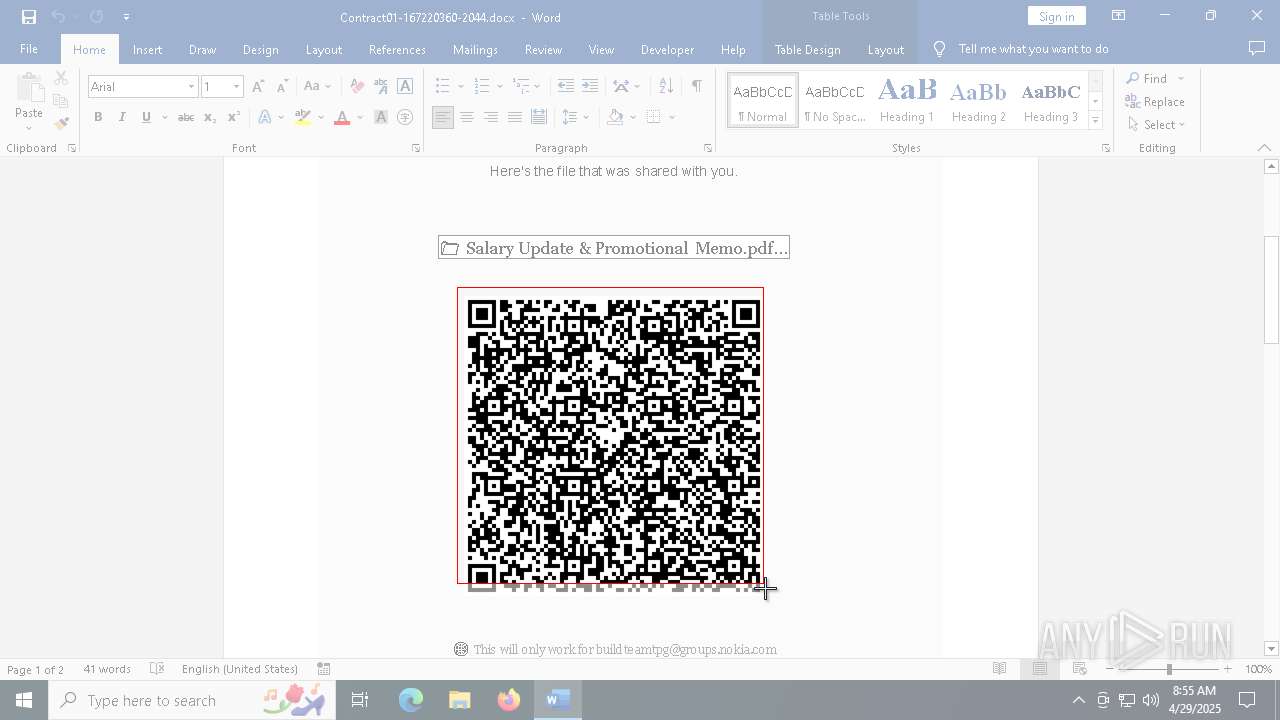The width and height of the screenshot is (1280, 720).
Task: Open the font name dropdown
Action: coord(191,87)
